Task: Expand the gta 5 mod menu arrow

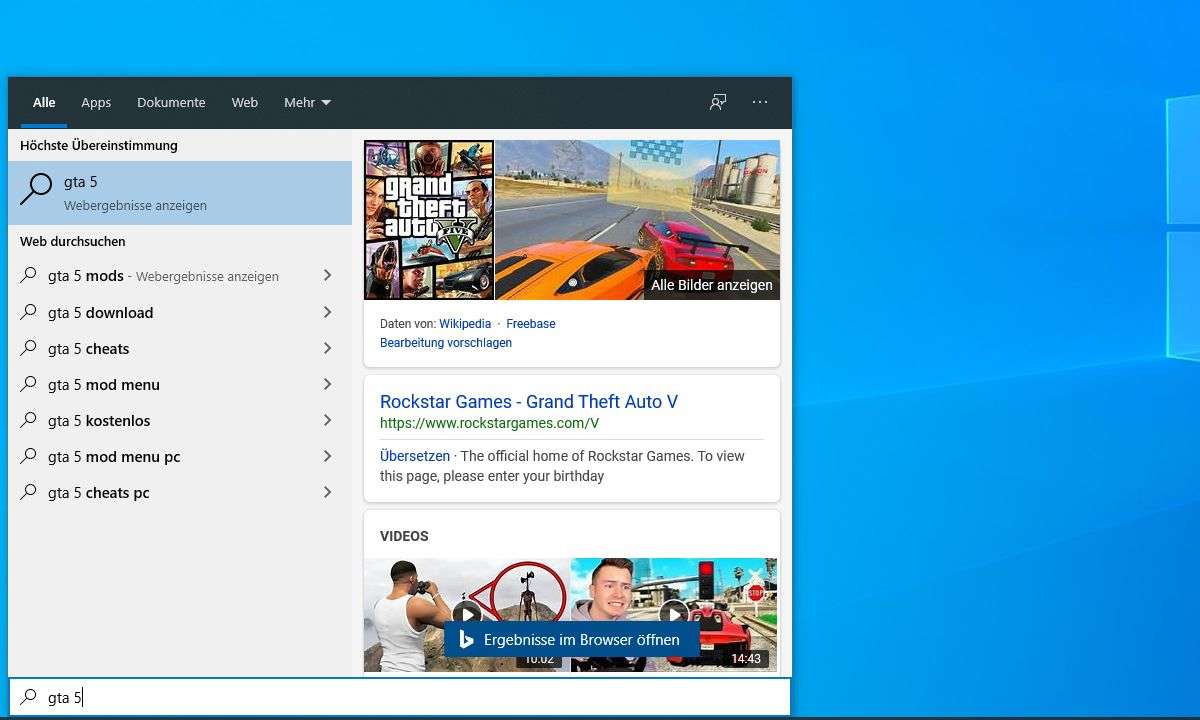Action: (x=327, y=384)
